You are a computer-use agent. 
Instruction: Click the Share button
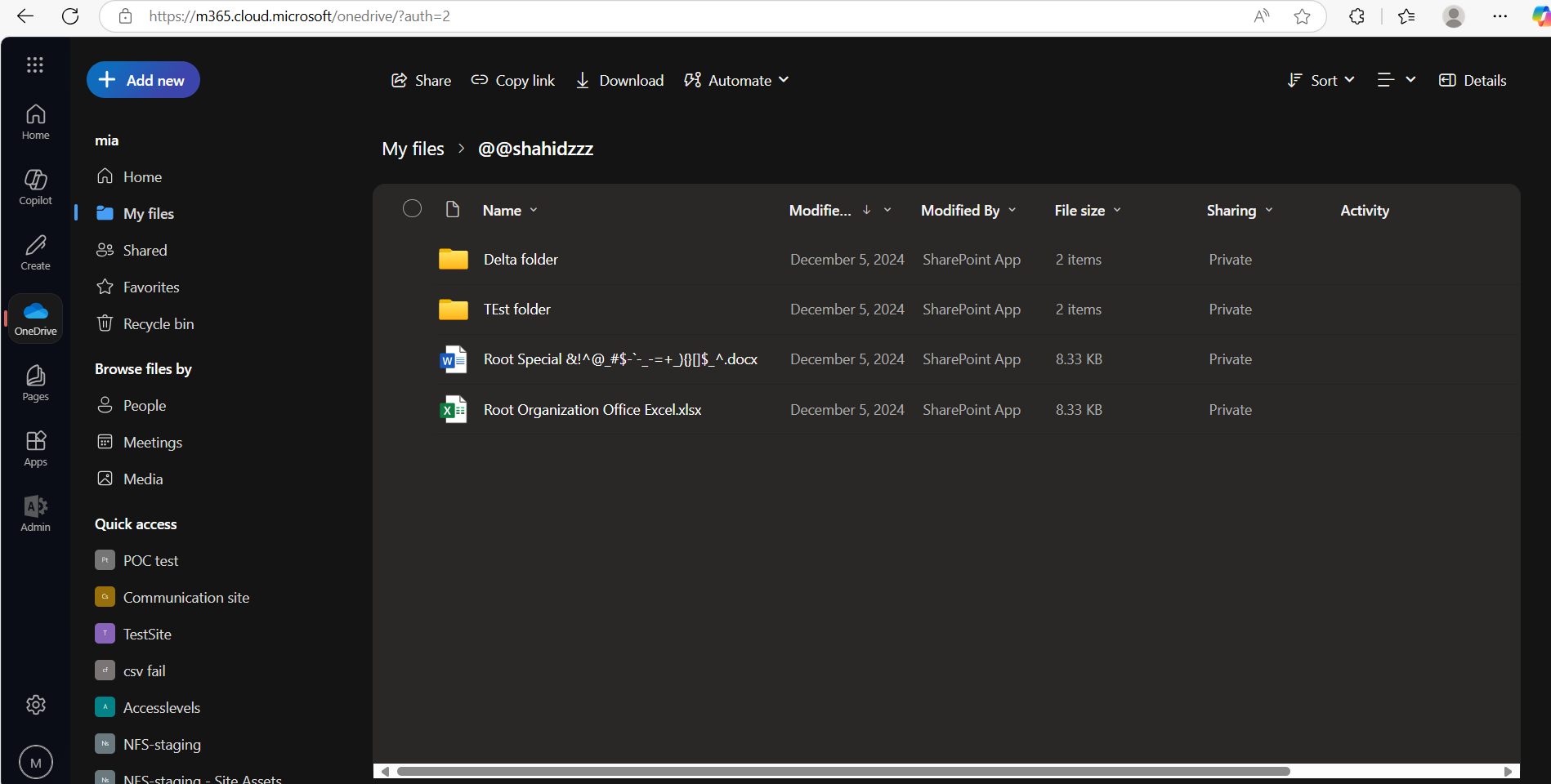pos(421,80)
